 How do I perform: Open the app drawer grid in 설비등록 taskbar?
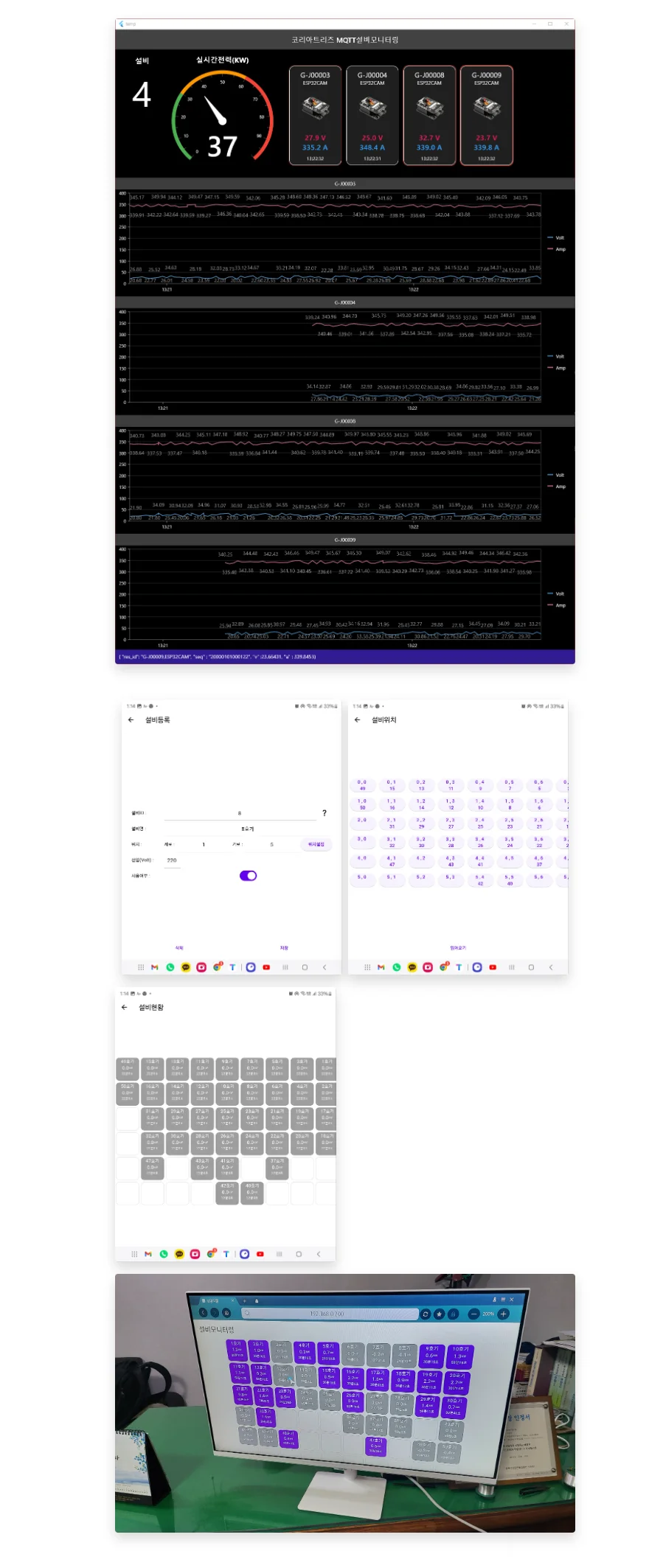click(140, 967)
